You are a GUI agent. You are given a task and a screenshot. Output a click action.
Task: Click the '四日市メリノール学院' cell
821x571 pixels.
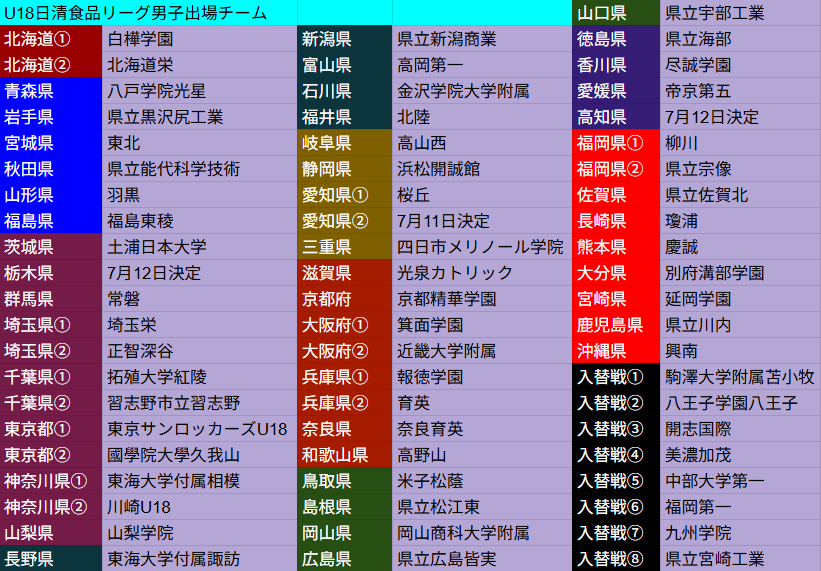(x=482, y=247)
